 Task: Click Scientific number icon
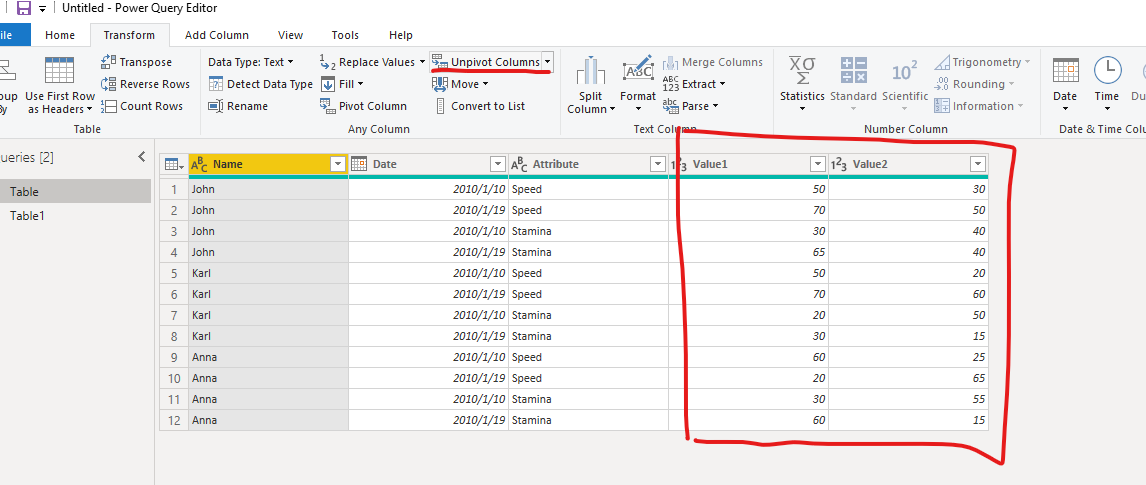pos(905,72)
